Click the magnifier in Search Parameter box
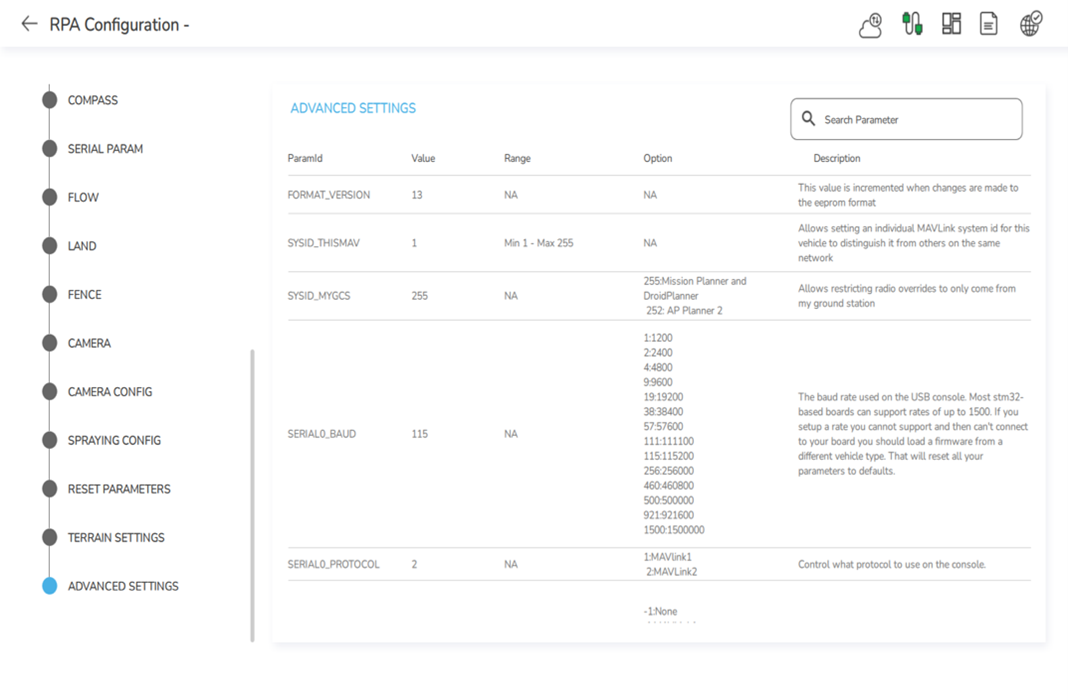 click(x=808, y=118)
